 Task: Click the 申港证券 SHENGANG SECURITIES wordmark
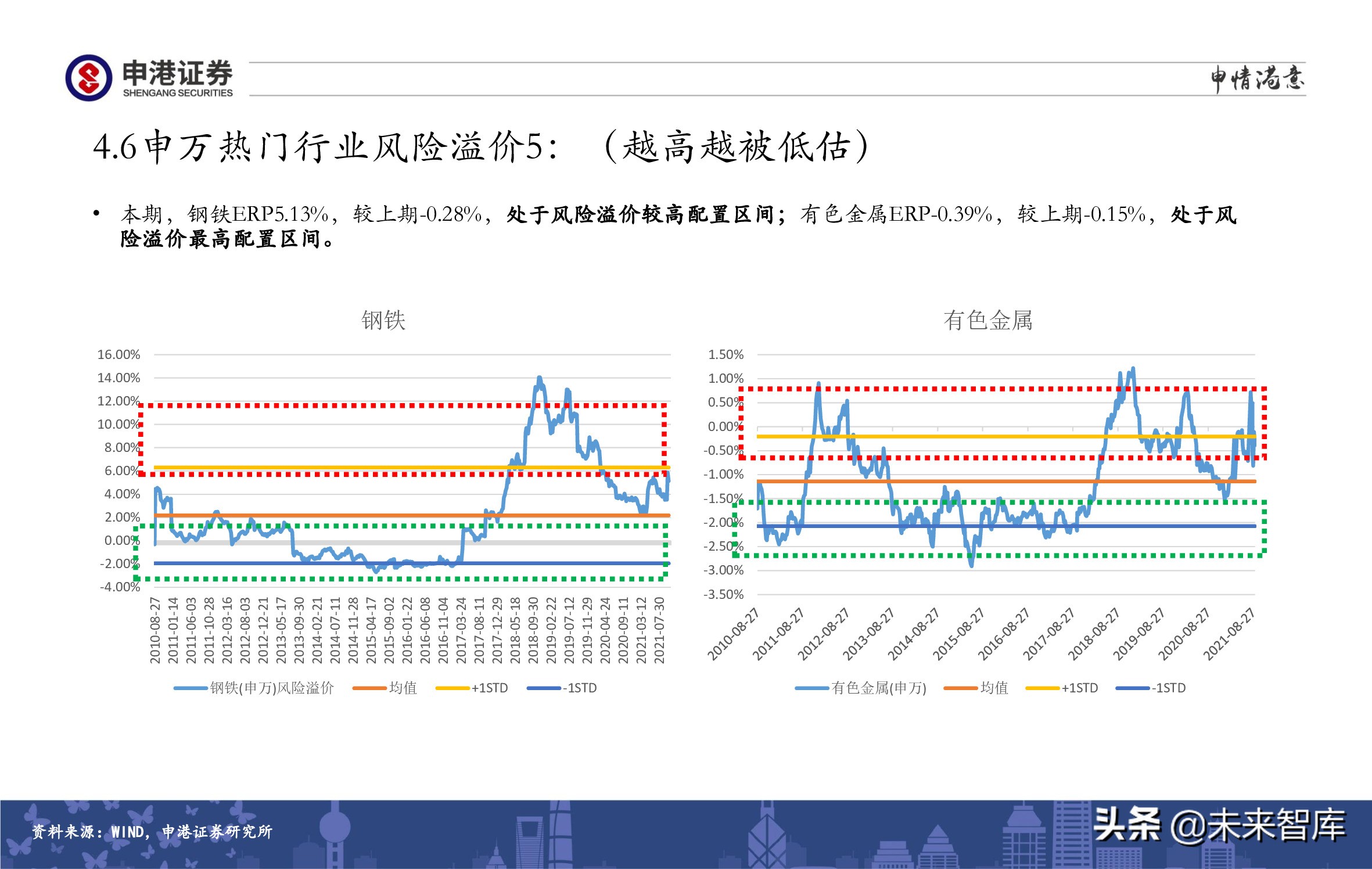coord(178,78)
